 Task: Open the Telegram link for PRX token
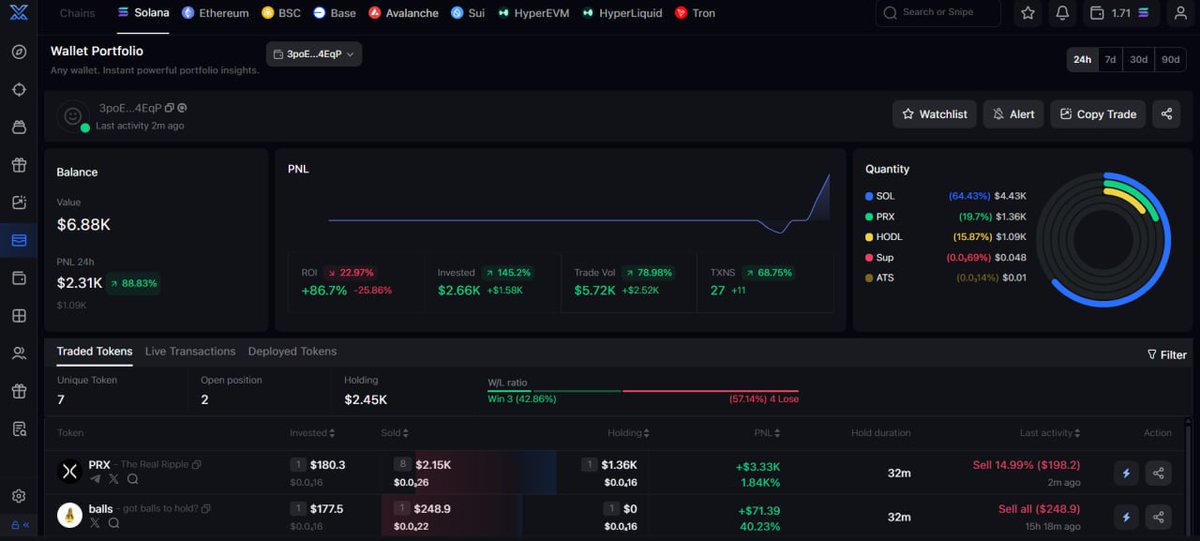click(x=96, y=479)
